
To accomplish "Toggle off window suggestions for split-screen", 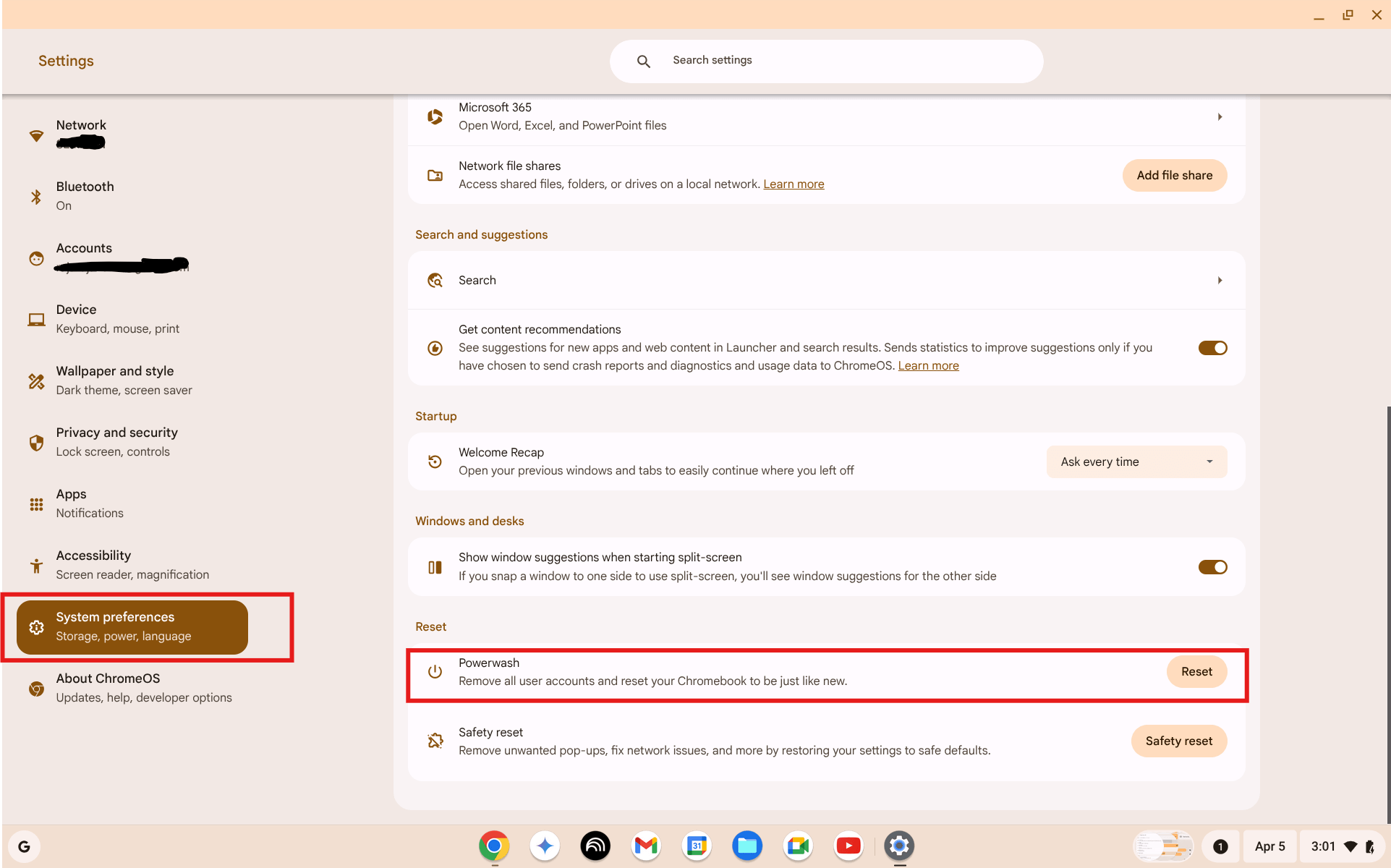I will click(1212, 566).
